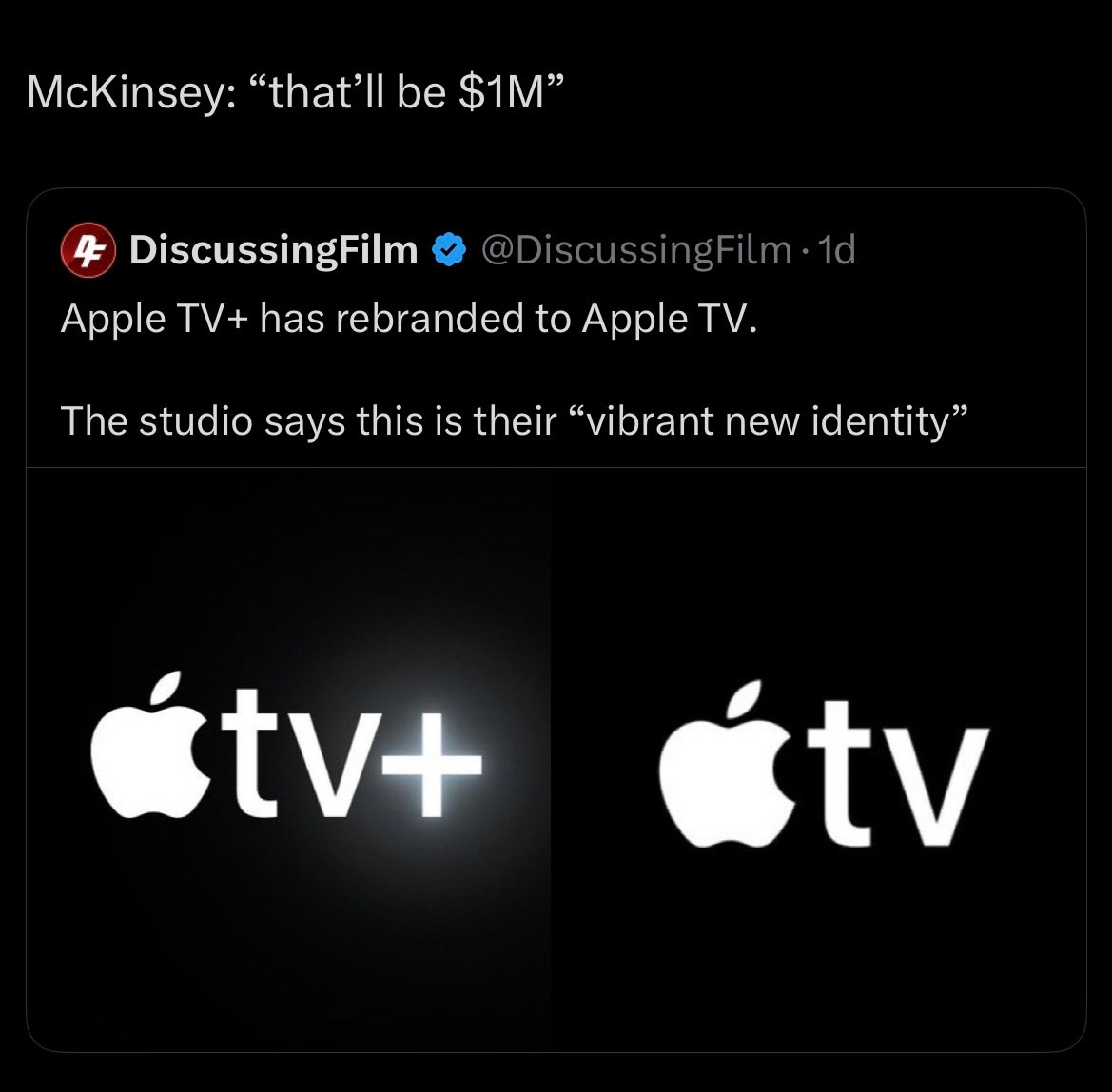Click the 'tv' letters in the new logo
Viewport: 1112px width, 1092px height.
tap(898, 773)
